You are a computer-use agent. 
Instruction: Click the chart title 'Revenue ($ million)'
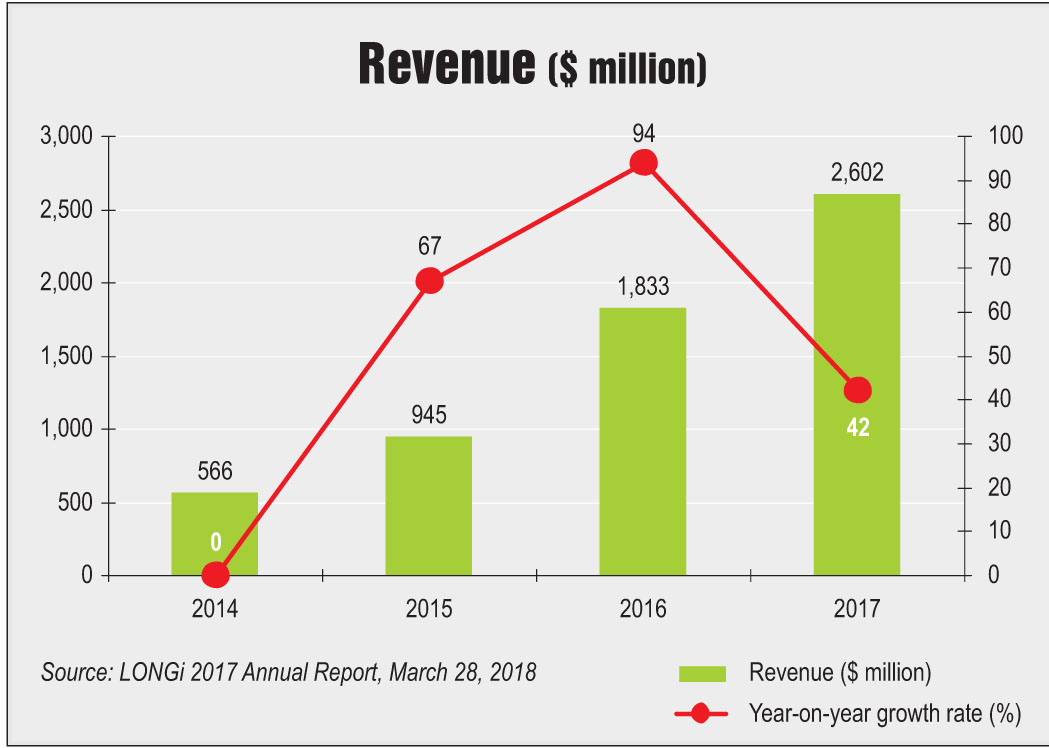click(530, 64)
